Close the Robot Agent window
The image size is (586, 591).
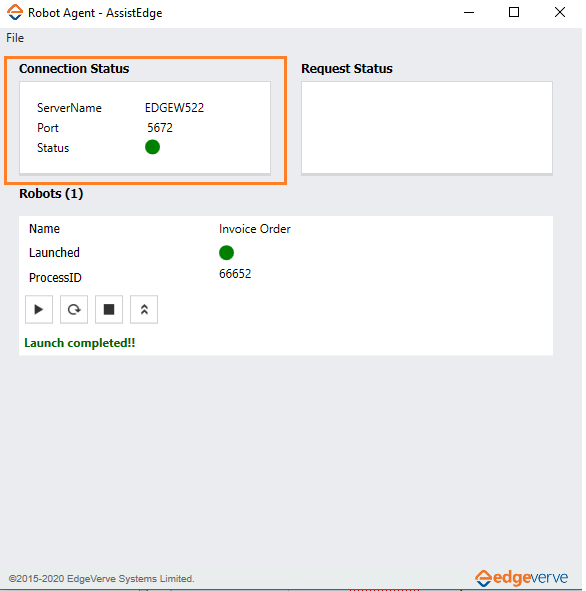tap(560, 12)
